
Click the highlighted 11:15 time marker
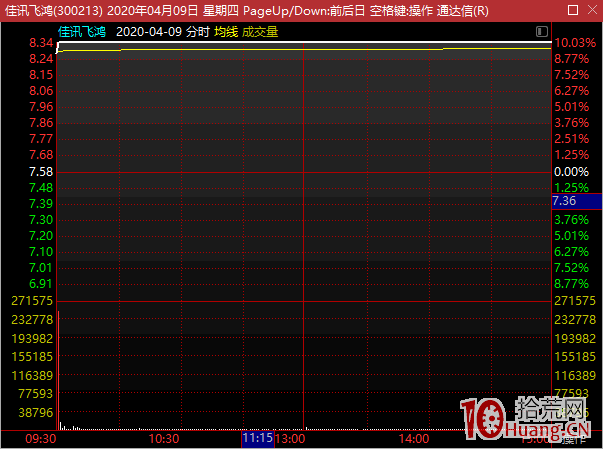(x=257, y=439)
